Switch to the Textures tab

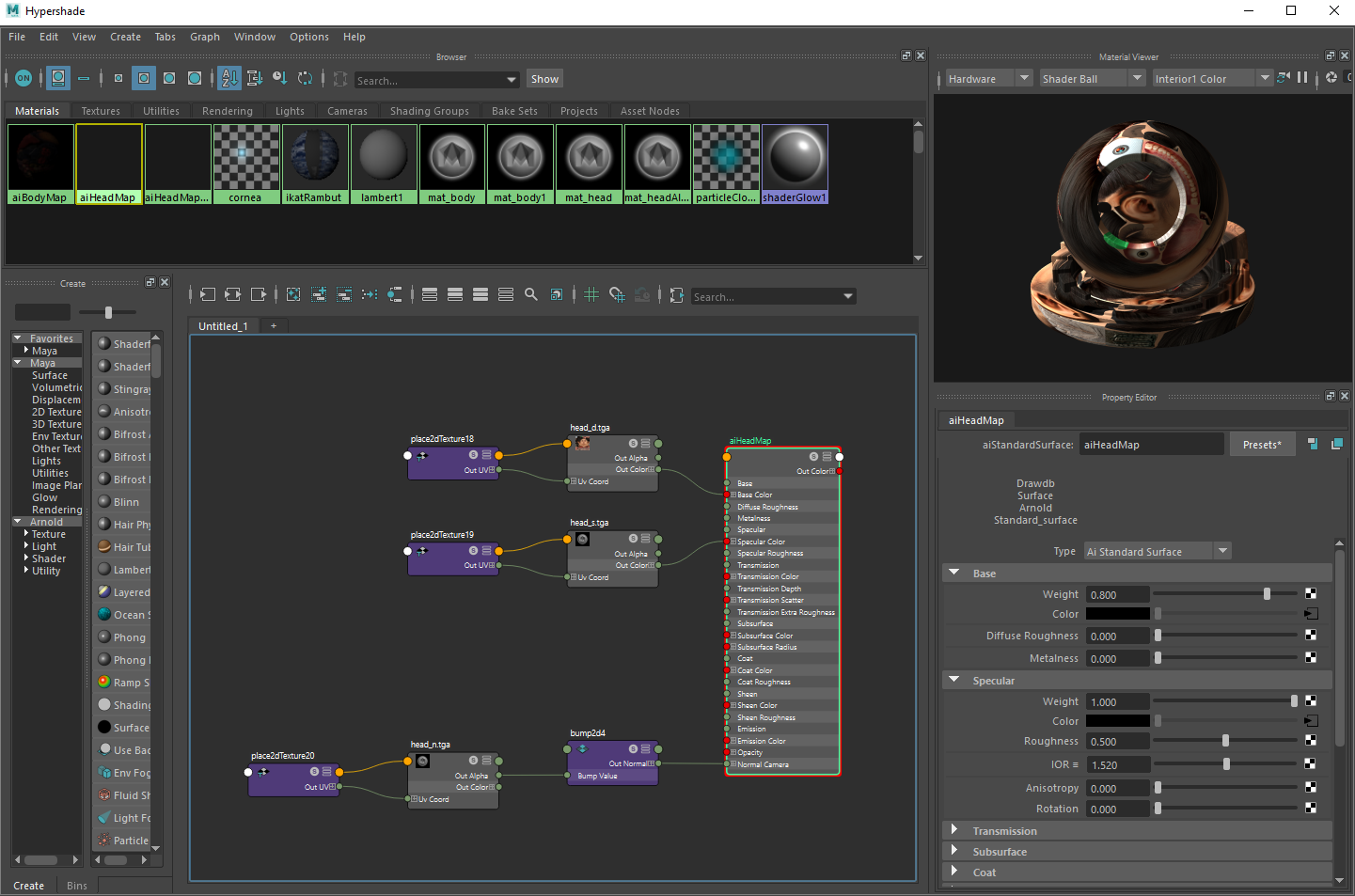pos(101,111)
